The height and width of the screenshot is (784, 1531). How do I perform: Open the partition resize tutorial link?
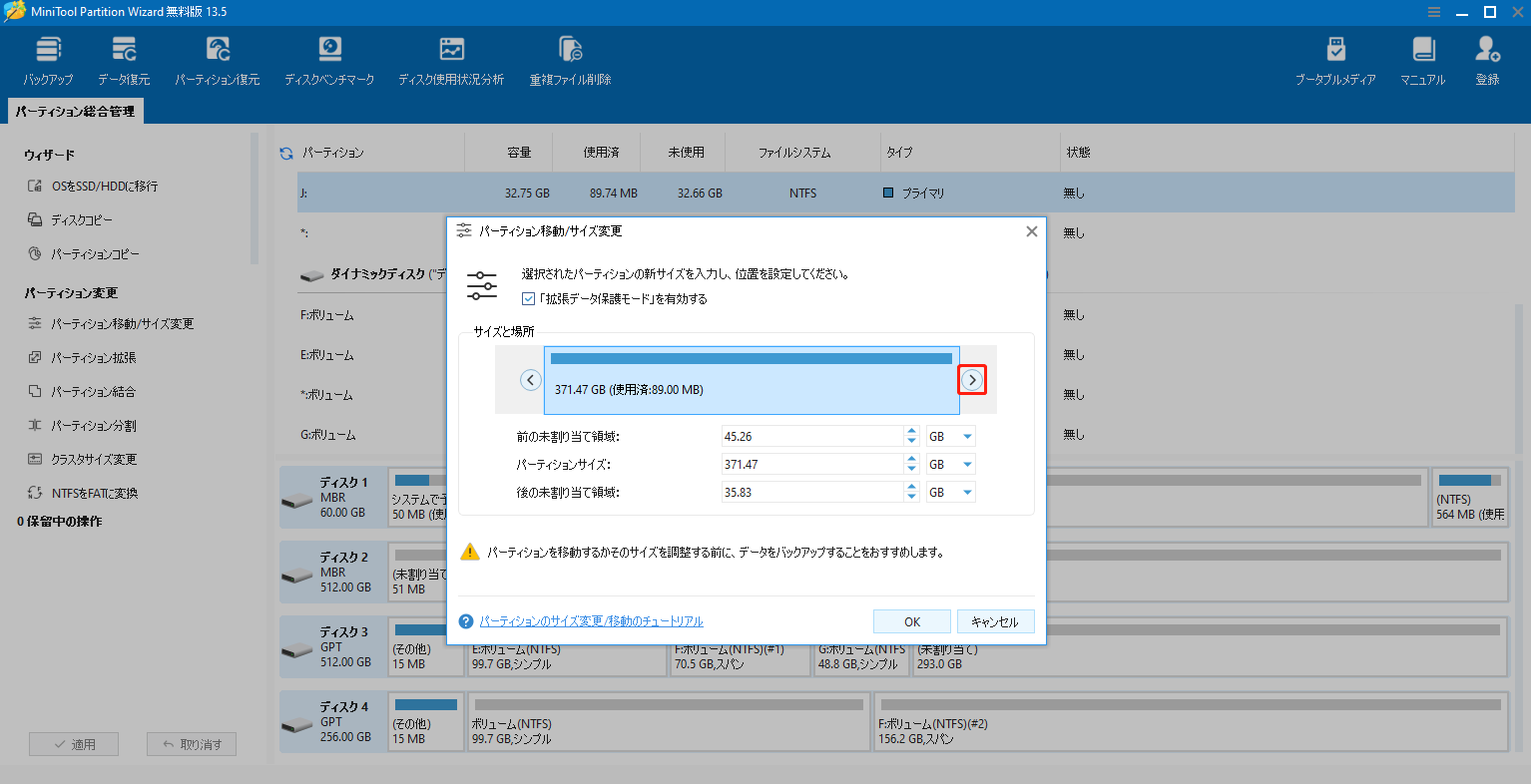click(591, 620)
